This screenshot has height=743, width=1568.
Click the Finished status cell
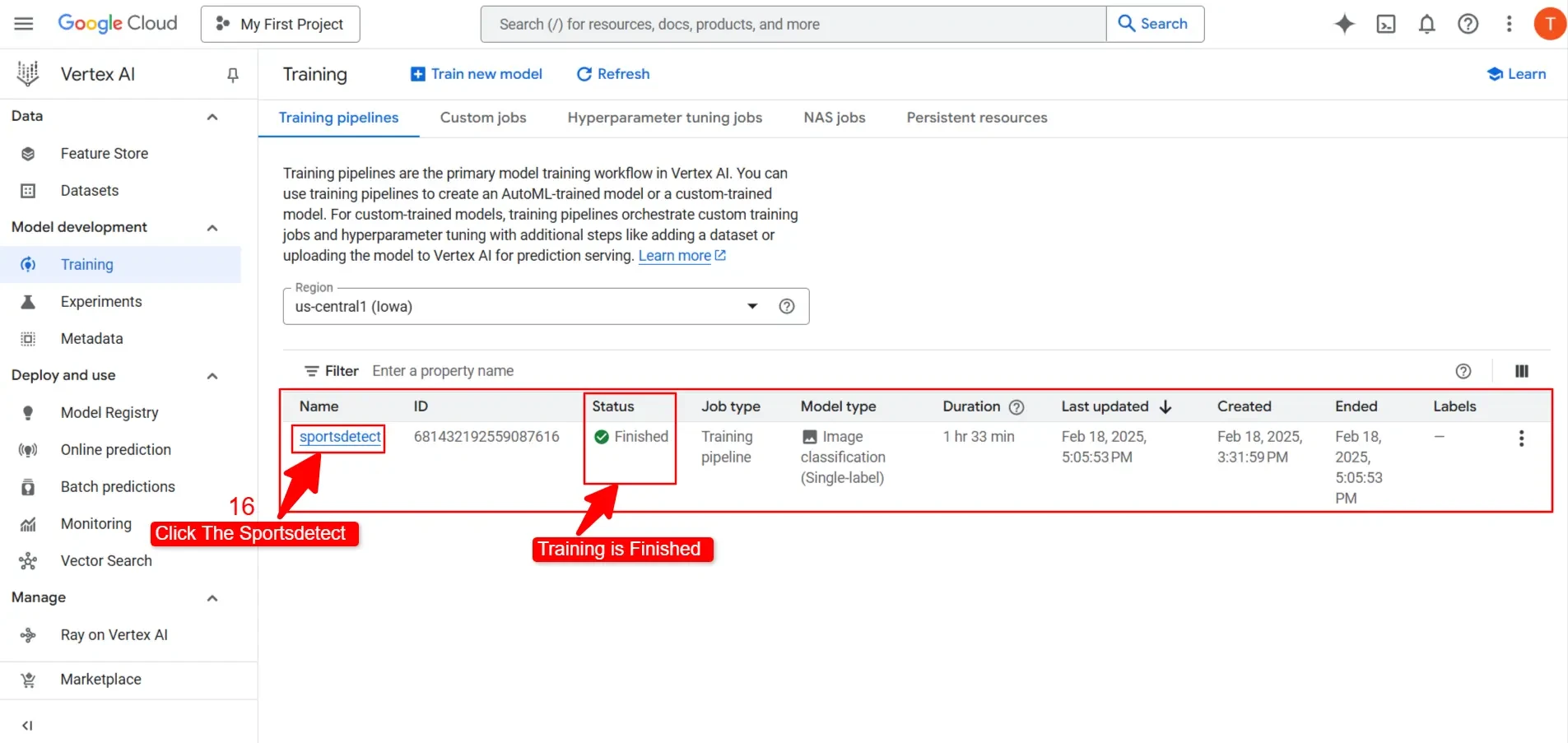(x=630, y=437)
